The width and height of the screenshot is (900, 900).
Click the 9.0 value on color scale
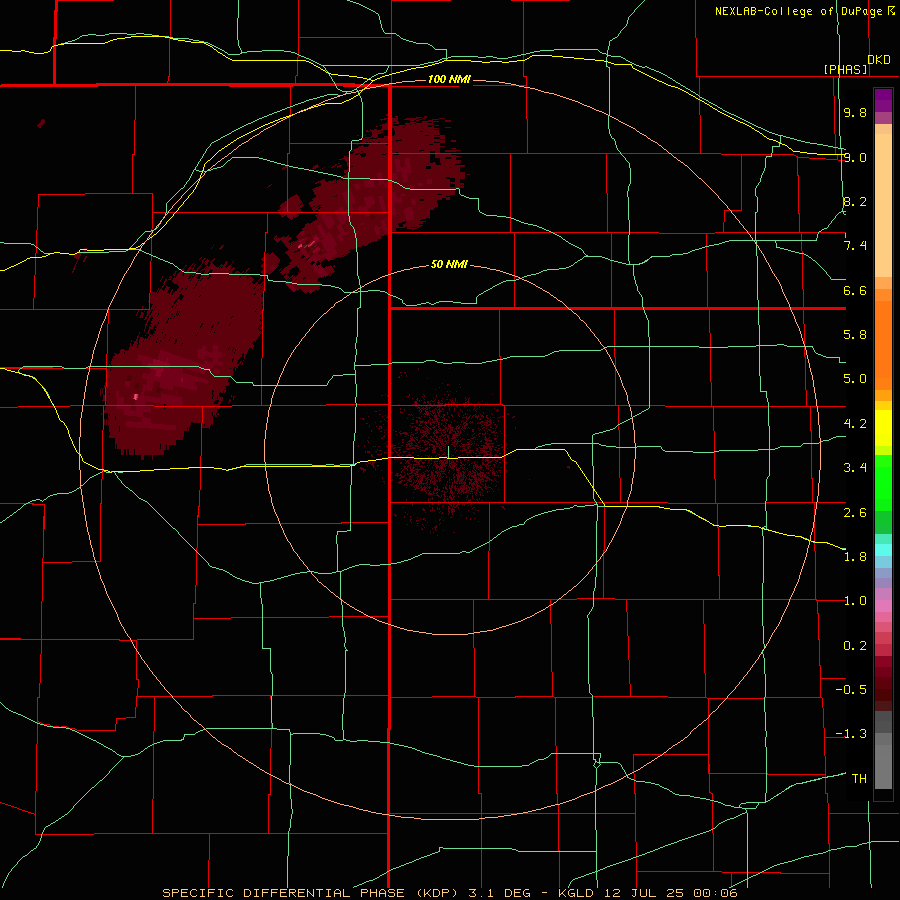pyautogui.click(x=855, y=157)
